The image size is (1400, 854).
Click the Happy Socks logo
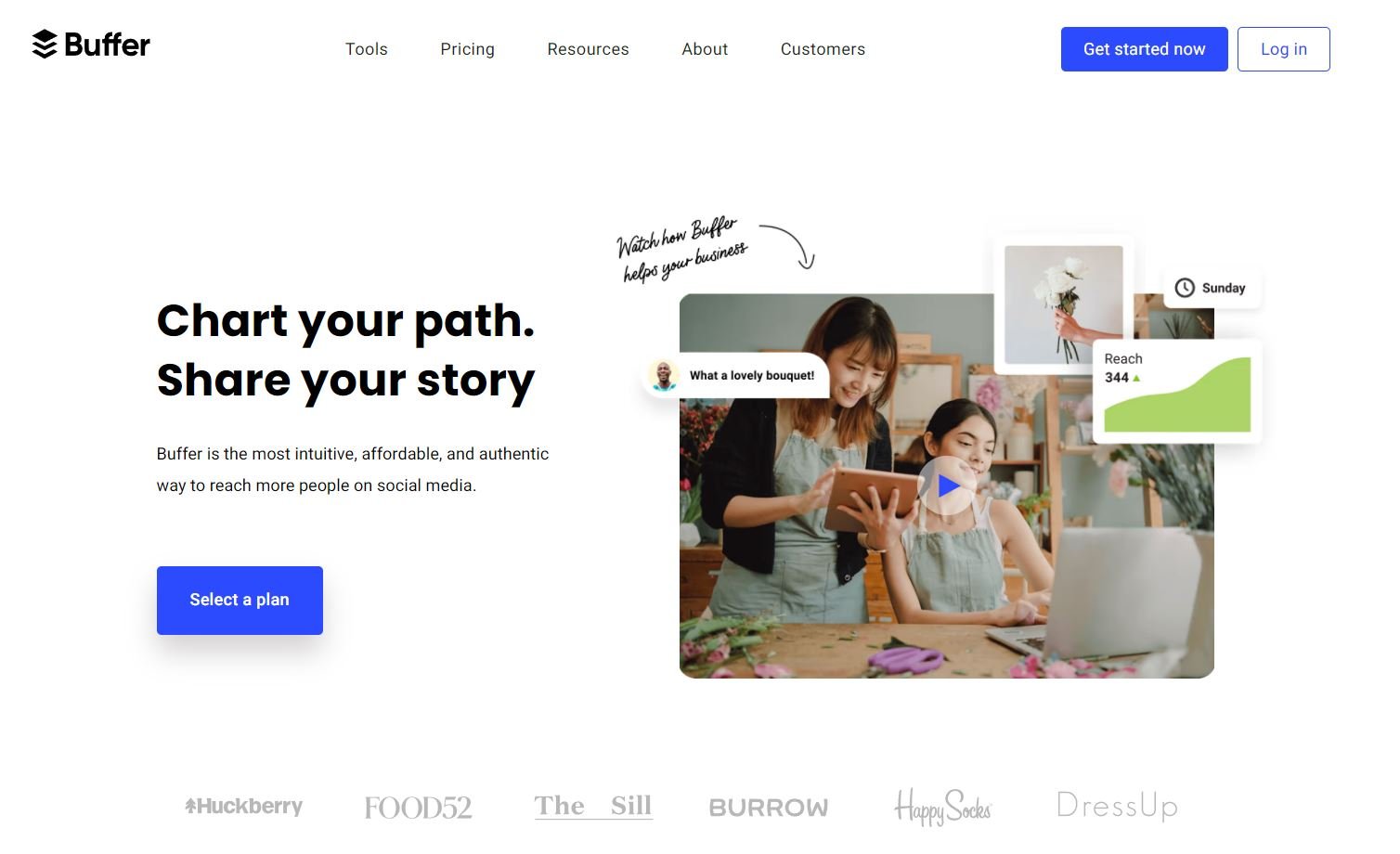coord(942,807)
